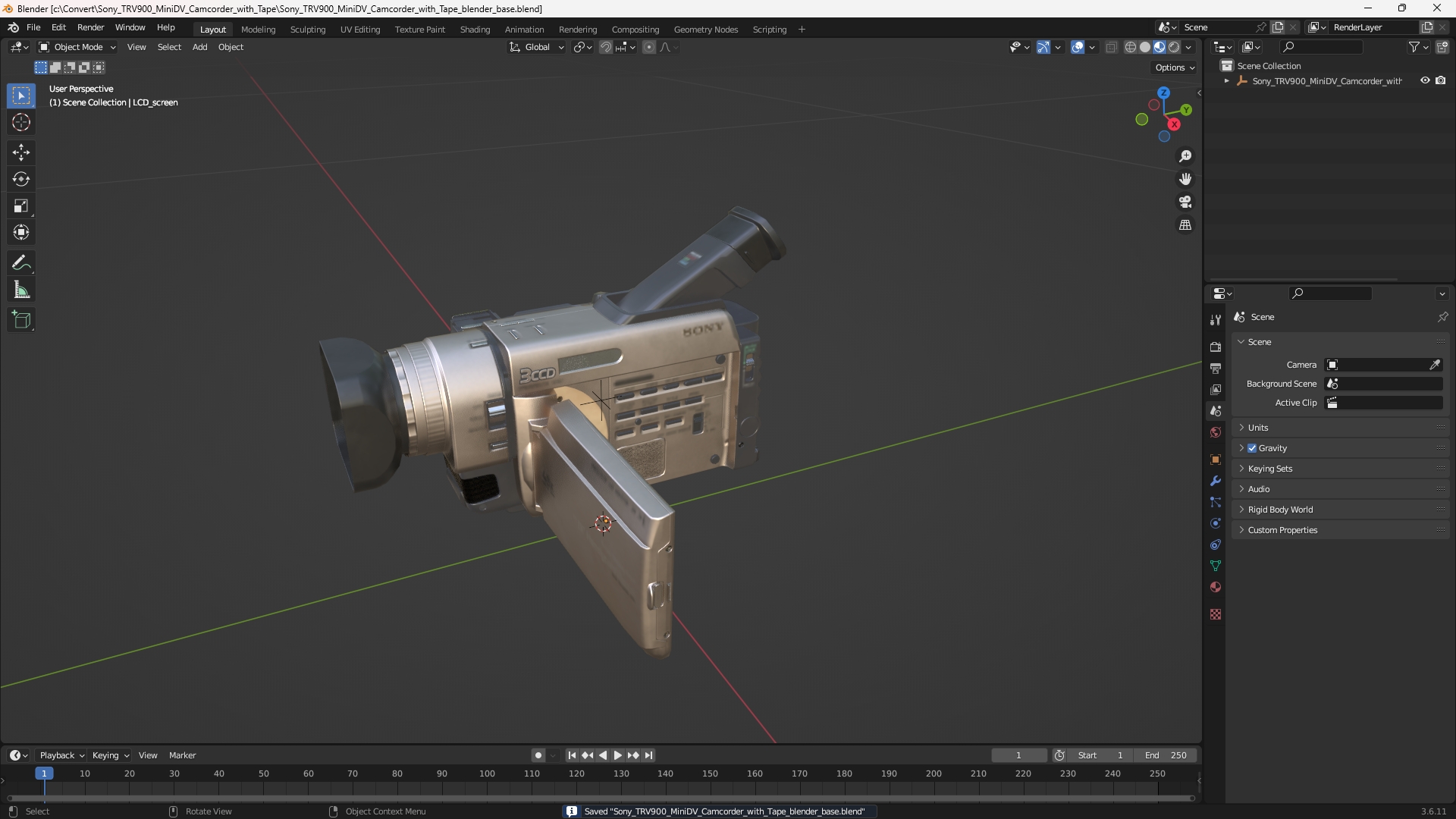Jump to the timeline end frame
This screenshot has width=1456, height=819.
click(x=648, y=755)
